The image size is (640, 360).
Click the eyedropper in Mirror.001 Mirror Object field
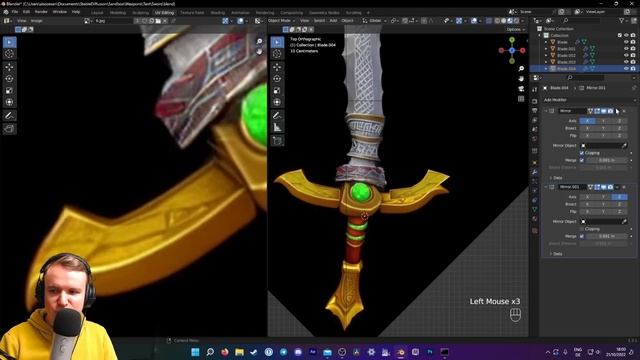click(x=624, y=221)
